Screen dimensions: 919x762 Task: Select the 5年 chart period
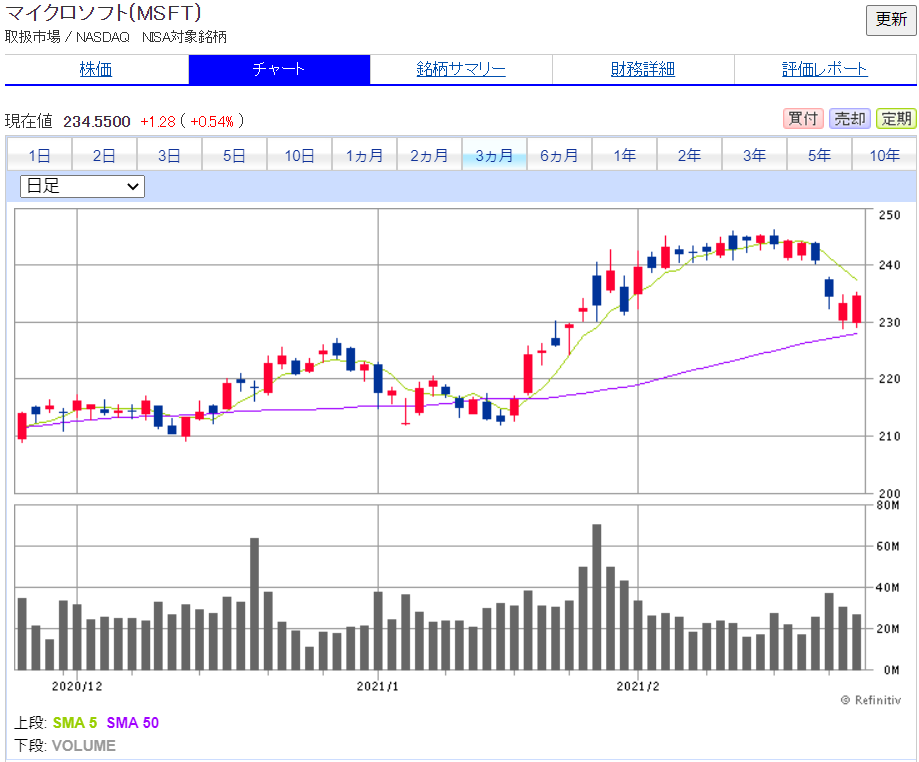click(x=819, y=155)
